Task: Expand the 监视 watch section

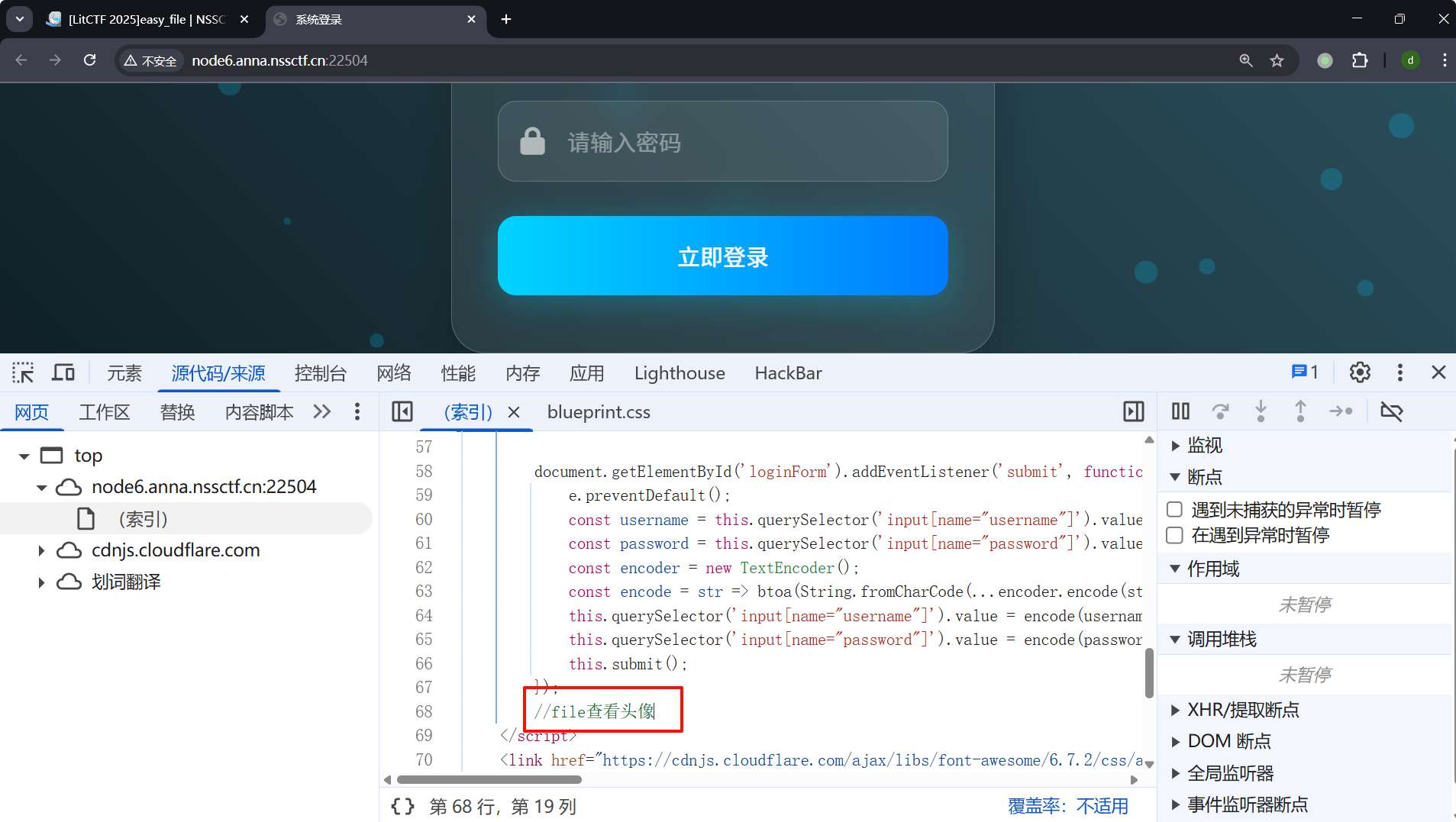Action: (x=1175, y=446)
